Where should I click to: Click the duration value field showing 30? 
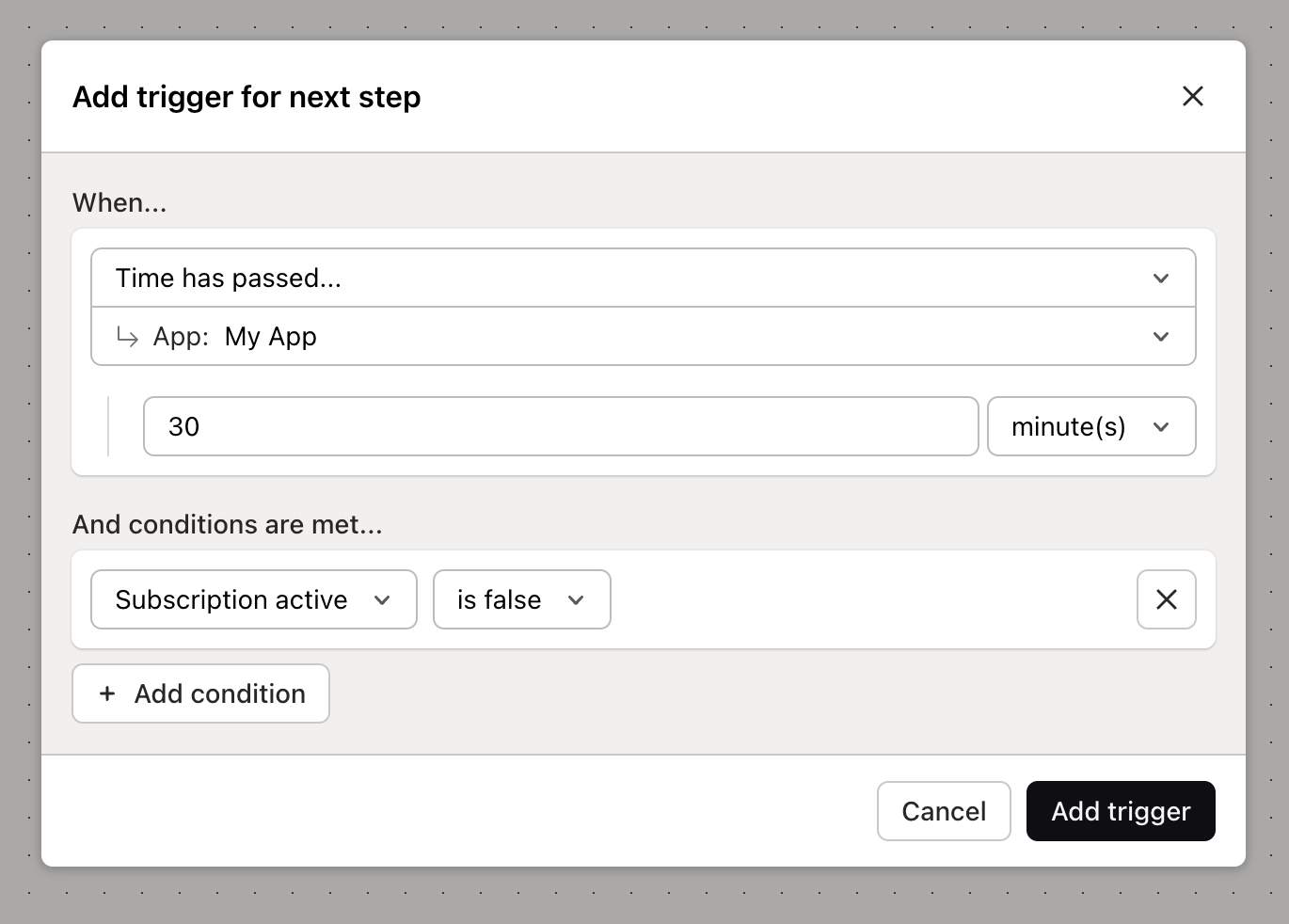pos(561,426)
